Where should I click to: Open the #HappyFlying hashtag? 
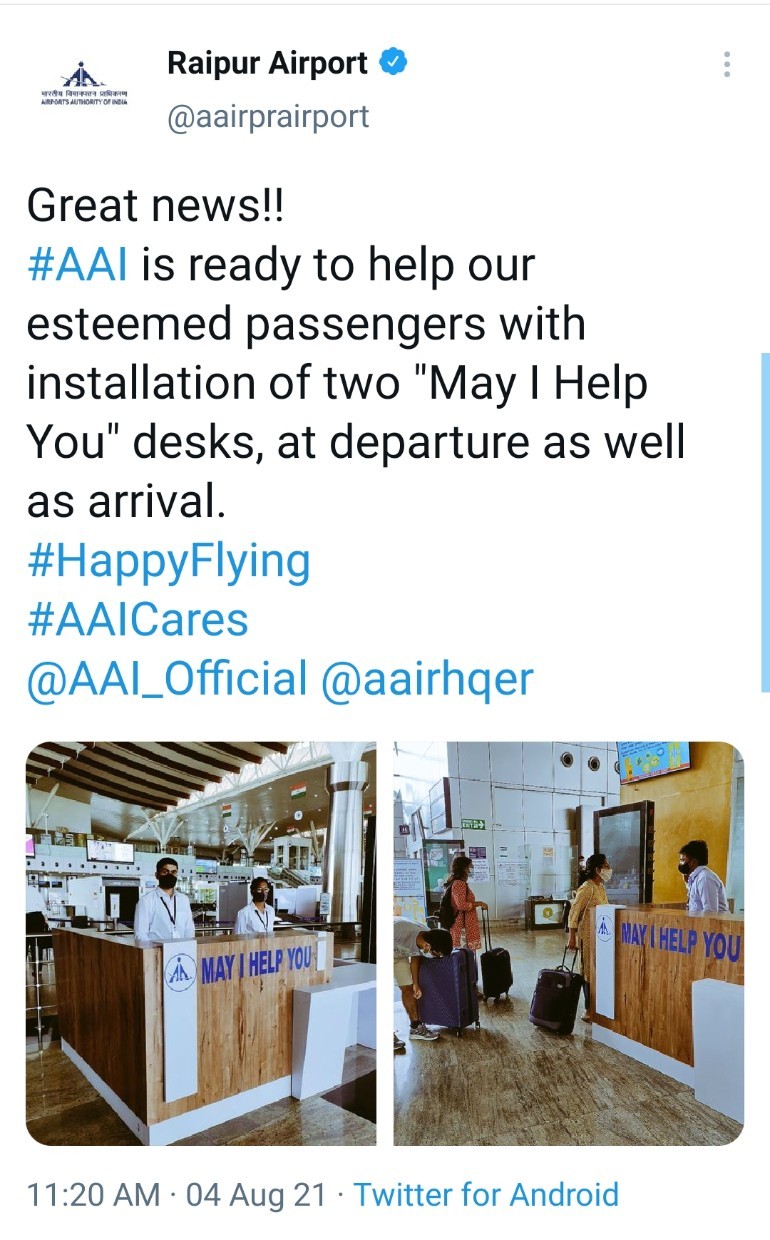[169, 562]
